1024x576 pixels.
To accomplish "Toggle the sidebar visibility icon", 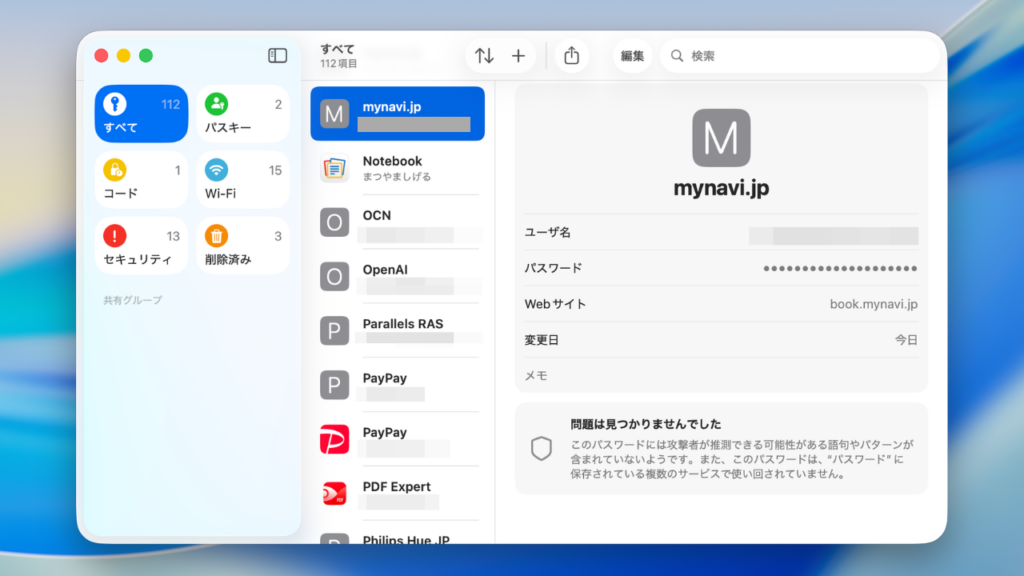I will 276,55.
